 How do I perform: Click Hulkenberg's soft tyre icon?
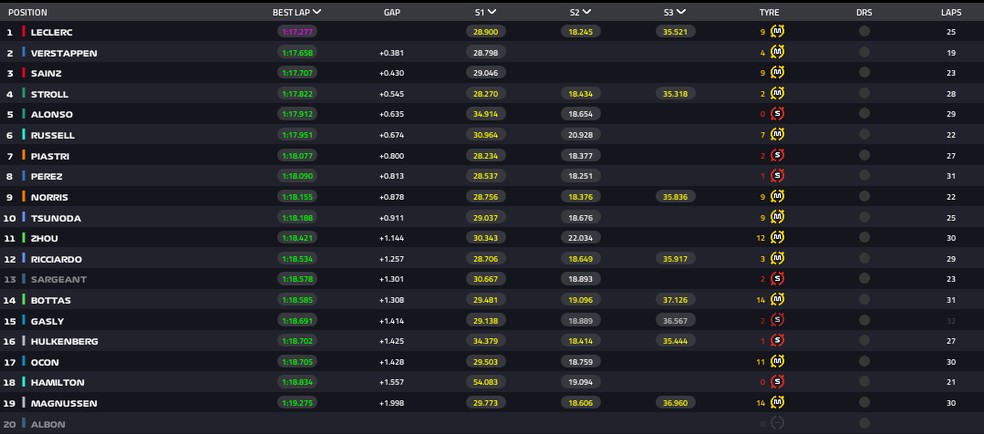tap(778, 341)
